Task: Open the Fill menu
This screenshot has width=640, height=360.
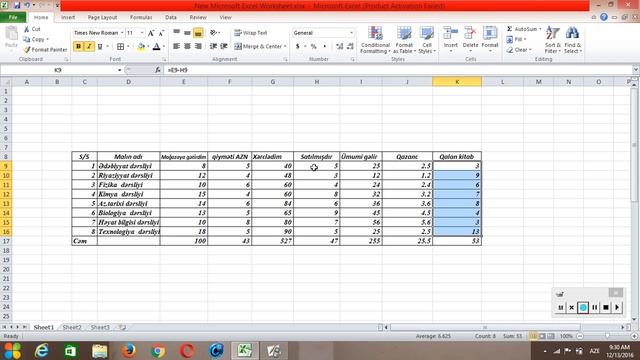Action: pos(516,40)
